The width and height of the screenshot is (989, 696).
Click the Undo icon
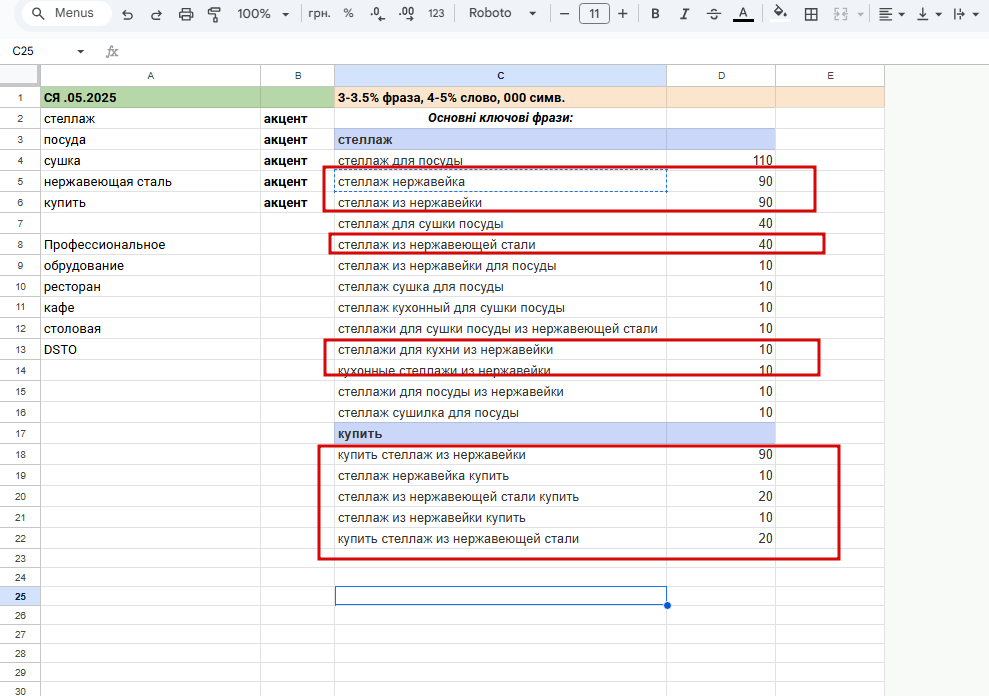[128, 14]
